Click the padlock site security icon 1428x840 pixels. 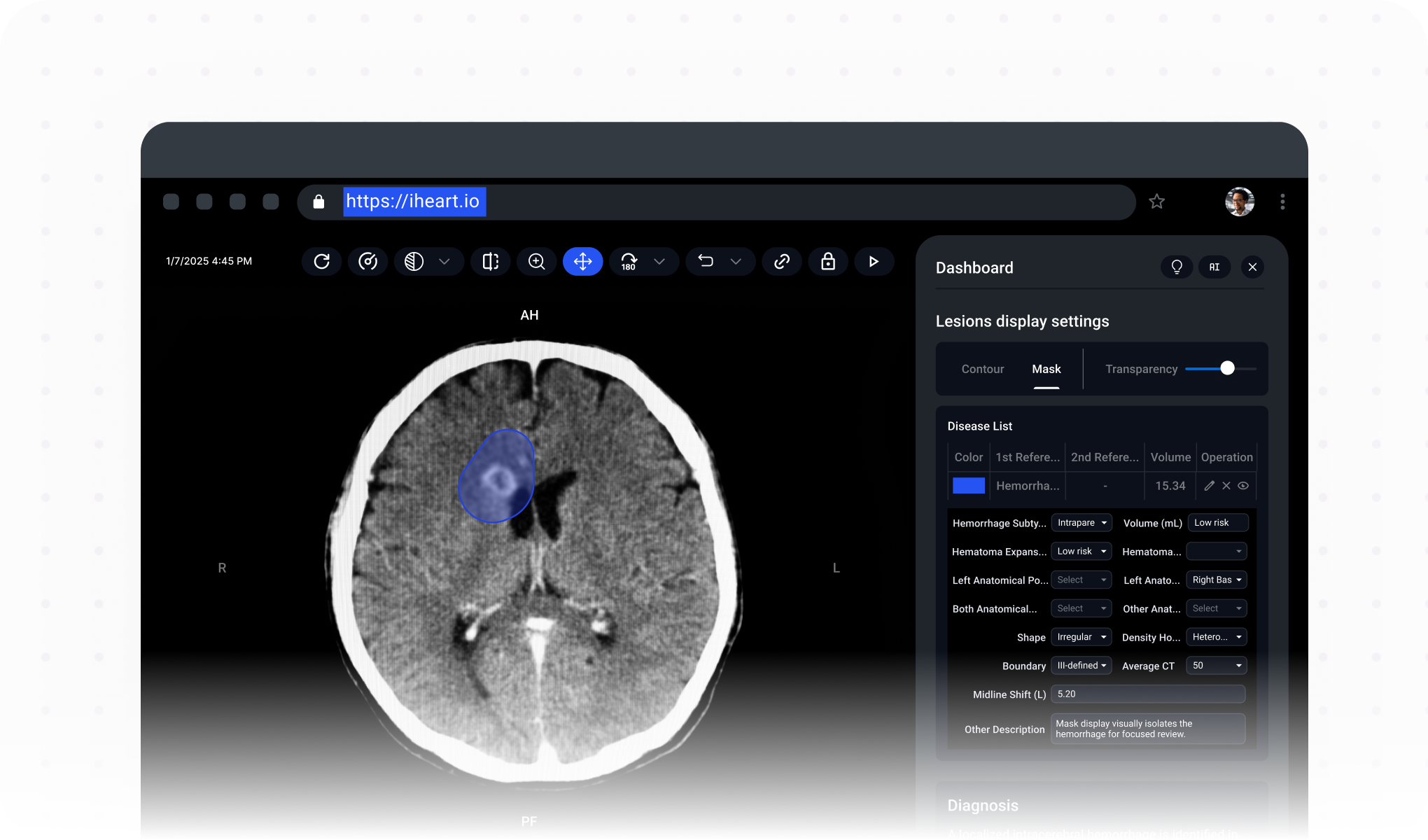[318, 202]
